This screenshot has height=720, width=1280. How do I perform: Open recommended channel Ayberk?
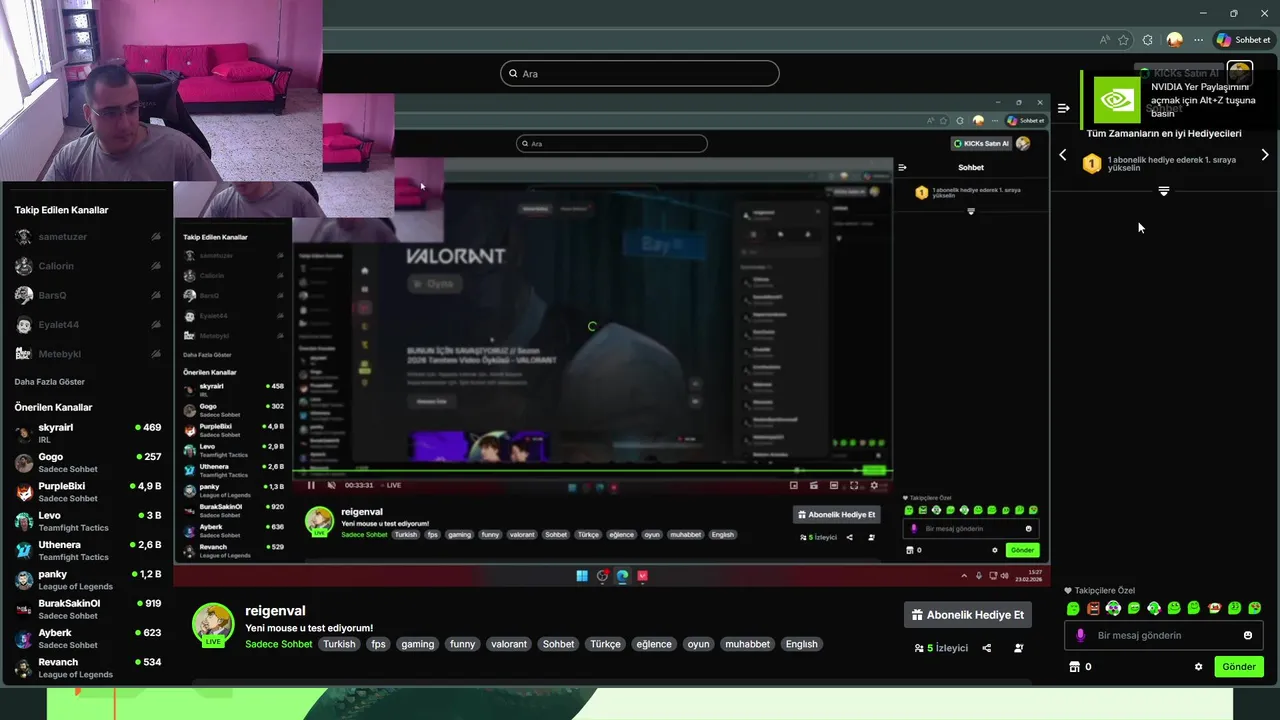tap(88, 638)
